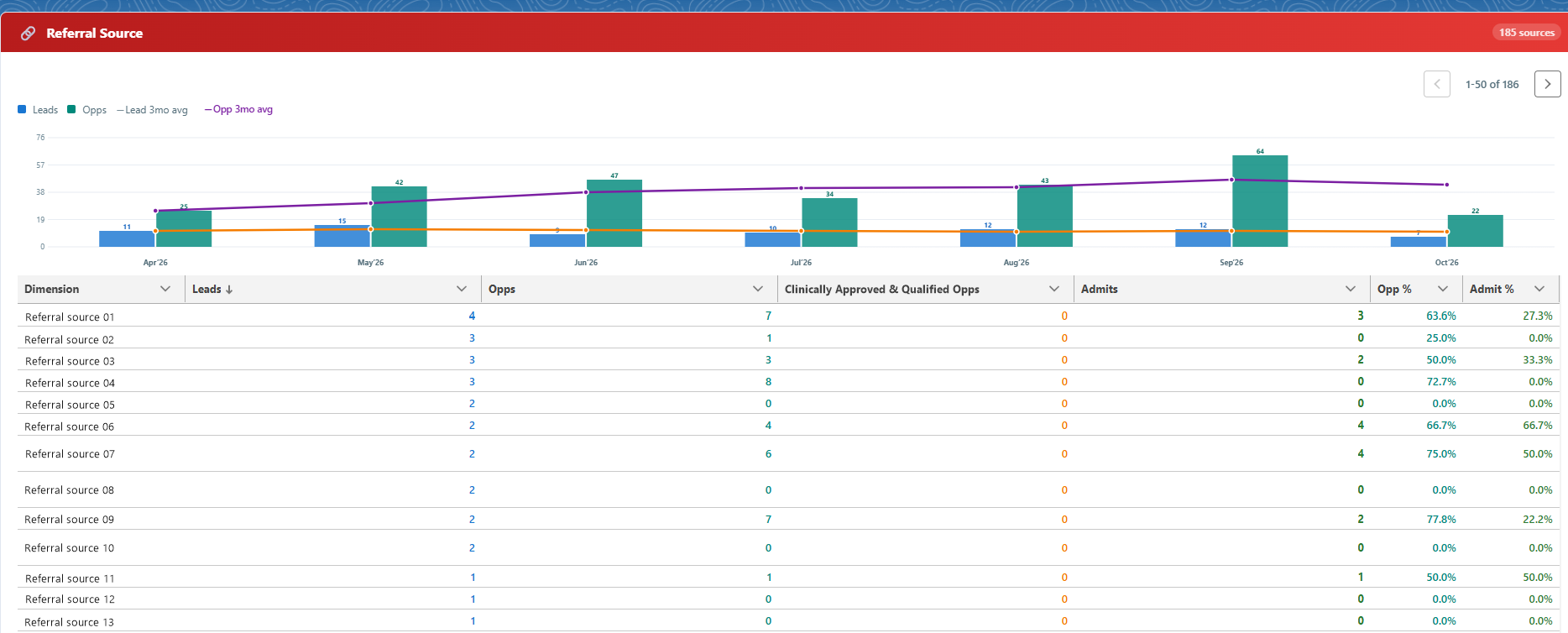
Task: Click Opps value 7 for Referral source 09
Action: coord(768,519)
